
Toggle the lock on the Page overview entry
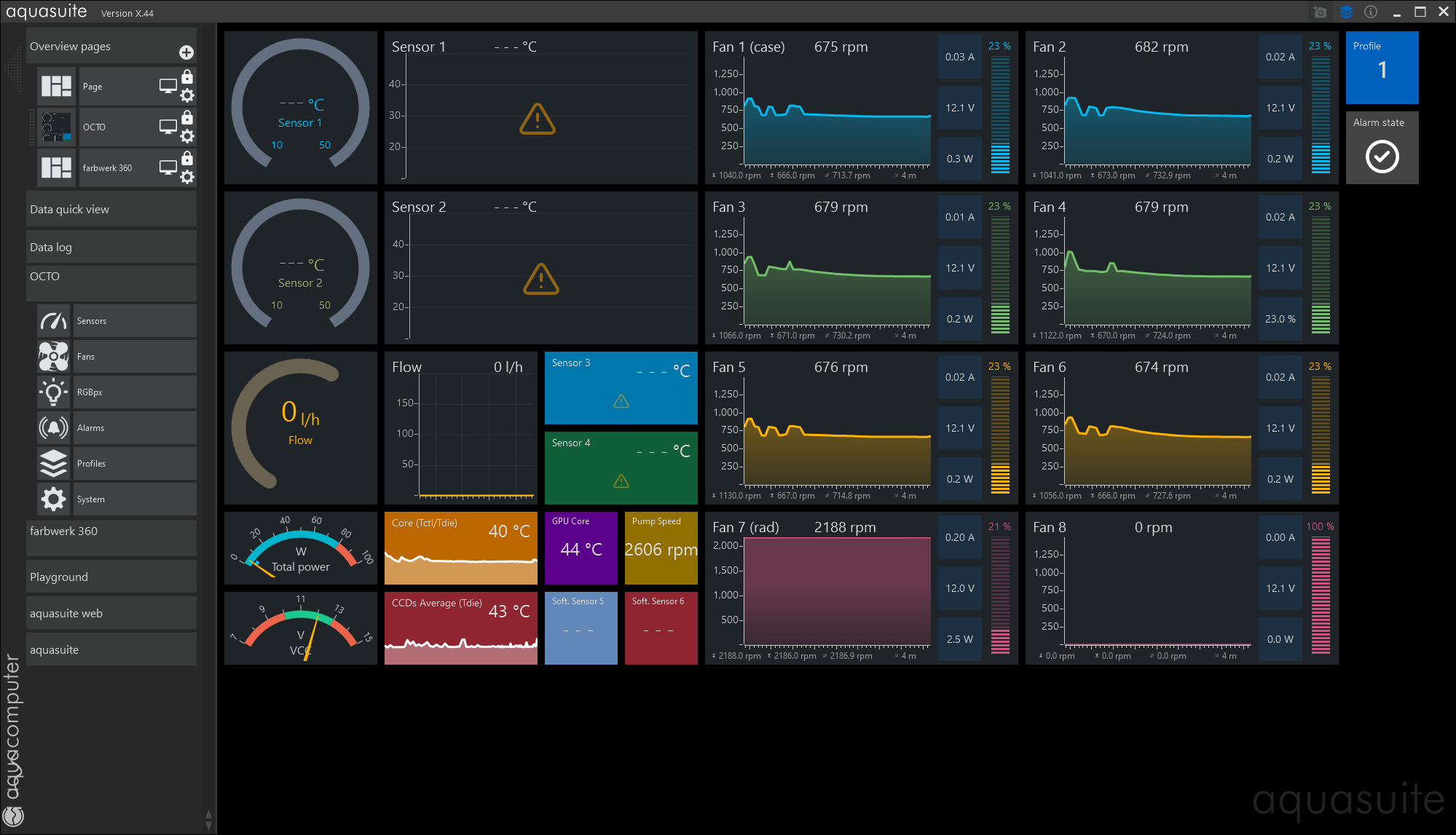coord(187,76)
